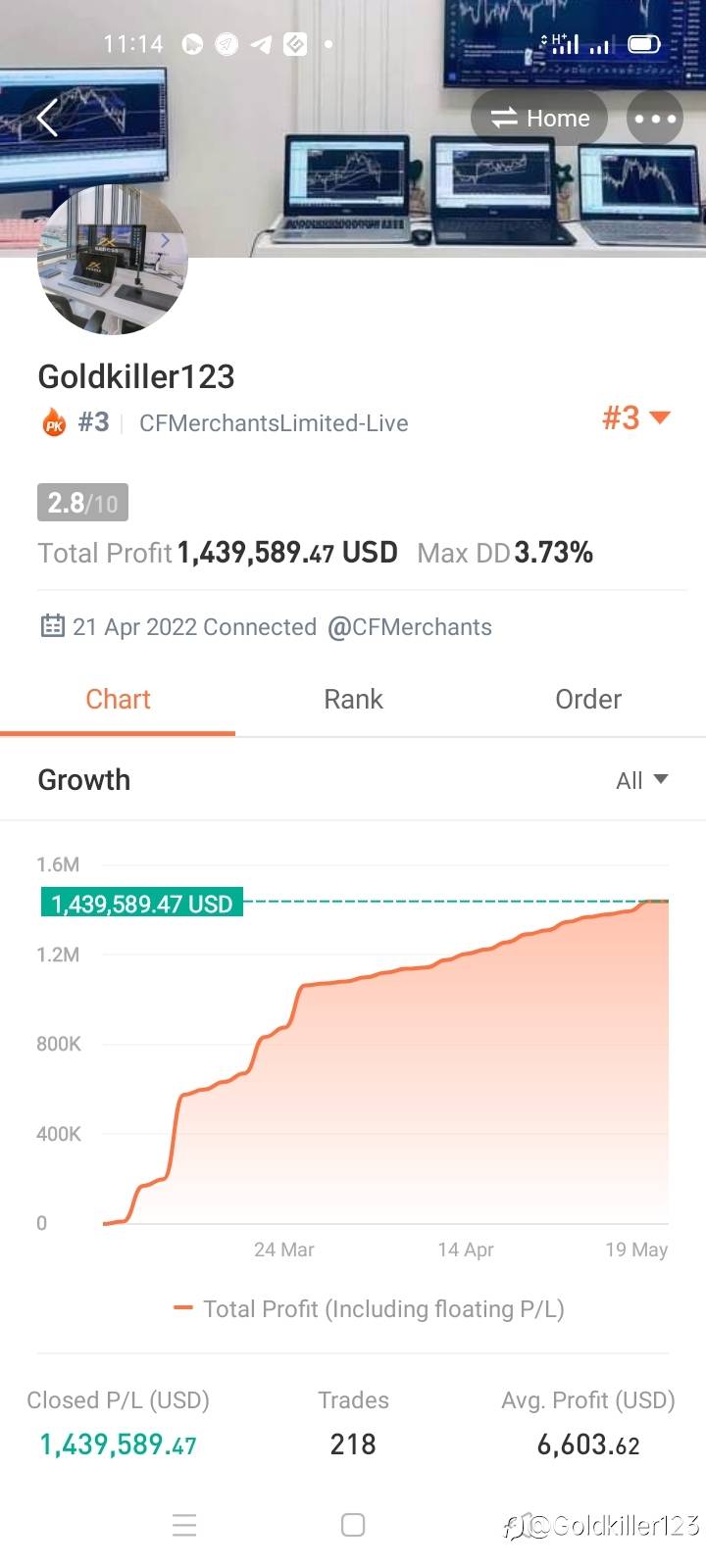Tap the Telegram notification icon

[x=261, y=44]
